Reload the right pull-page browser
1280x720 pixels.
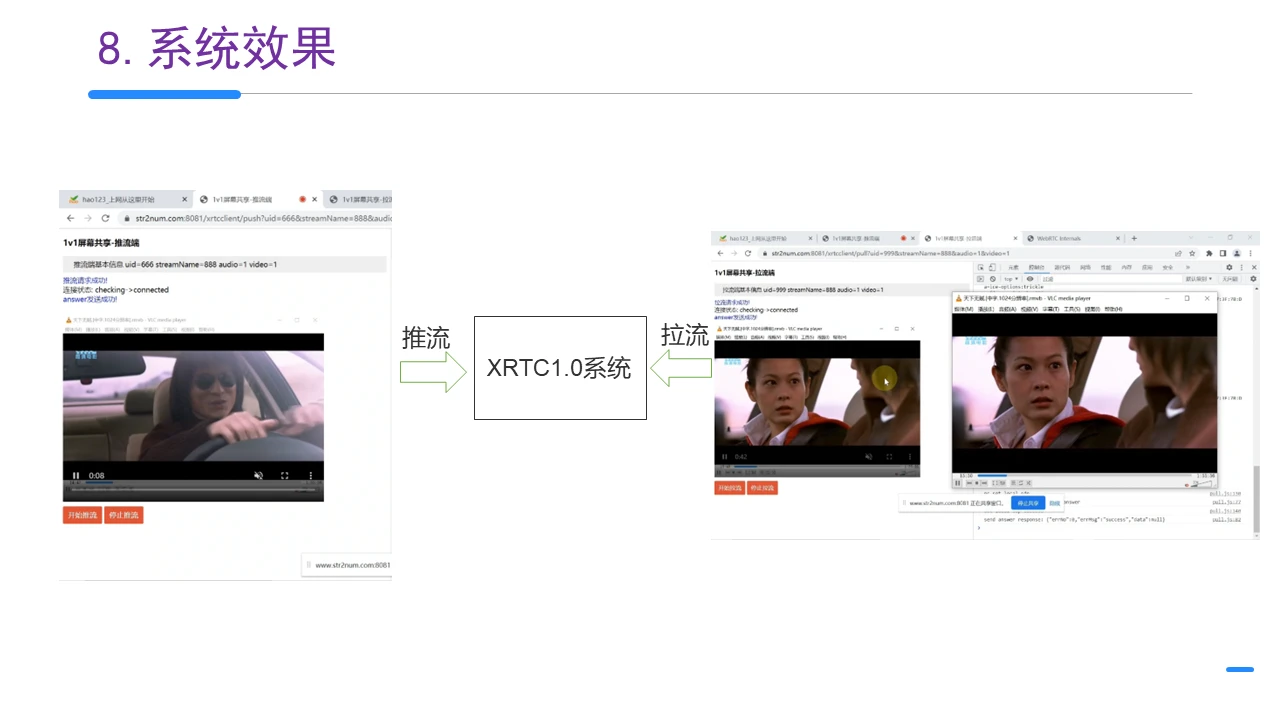(x=748, y=253)
